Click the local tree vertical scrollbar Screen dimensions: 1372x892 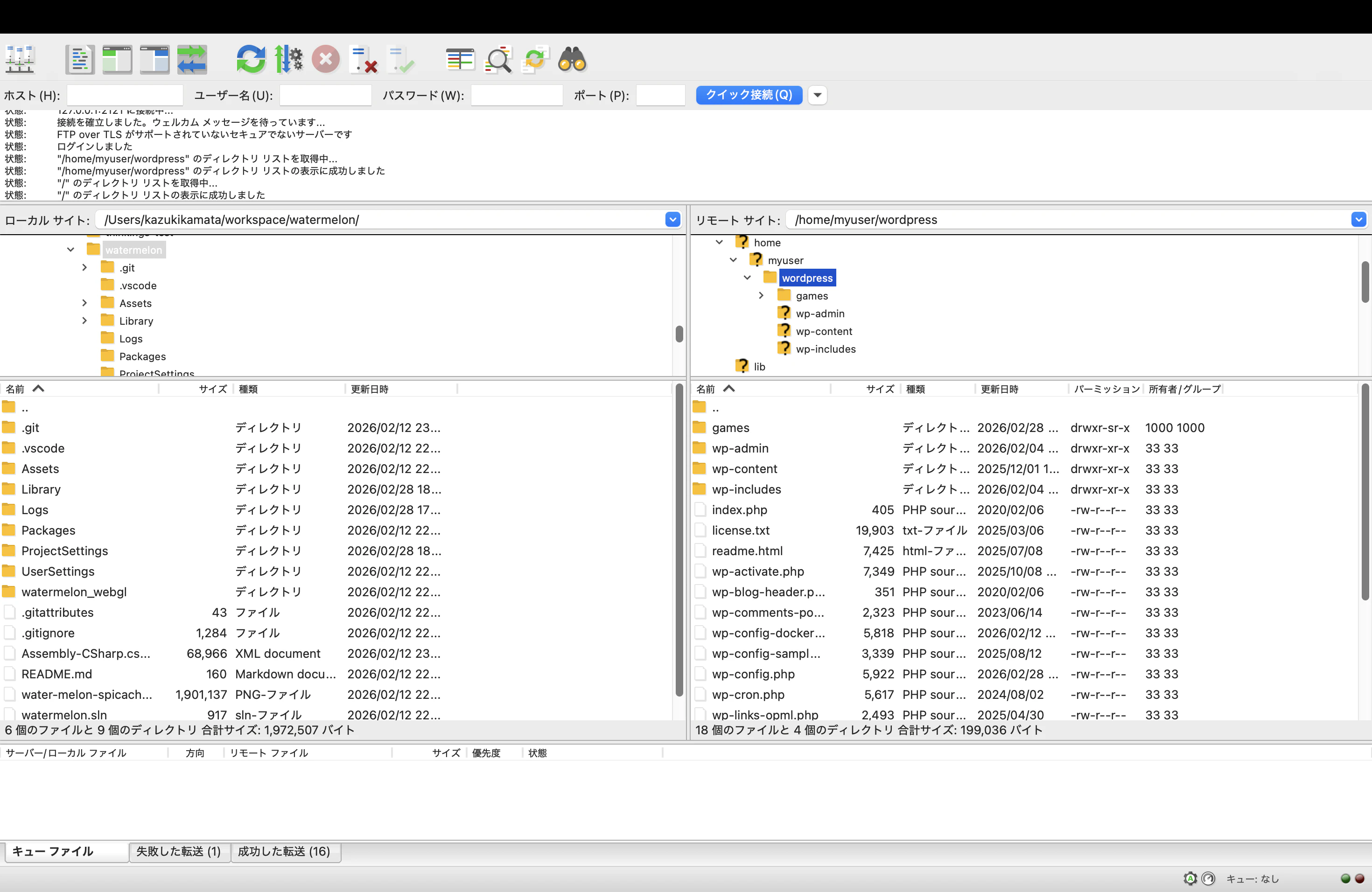679,334
